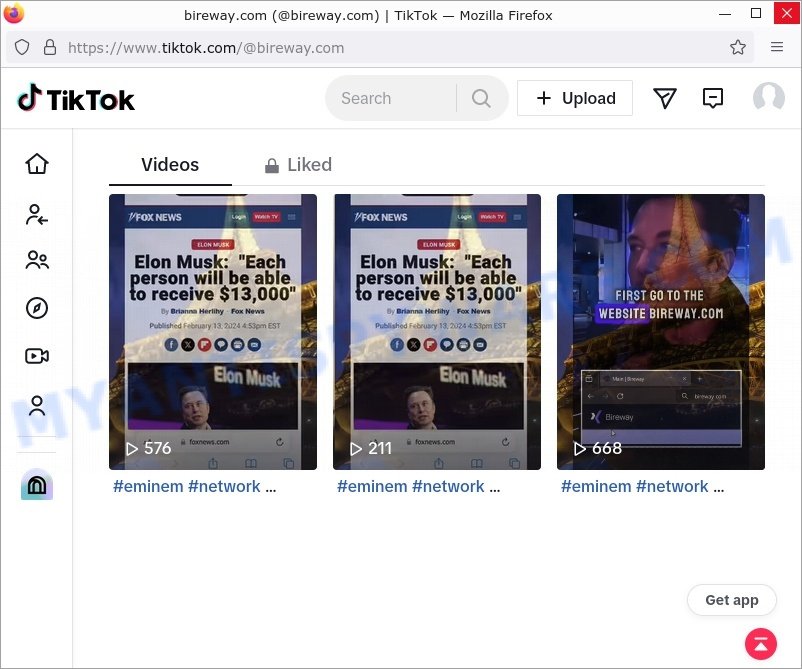
Task: Open the profile avatar menu
Action: 769,97
